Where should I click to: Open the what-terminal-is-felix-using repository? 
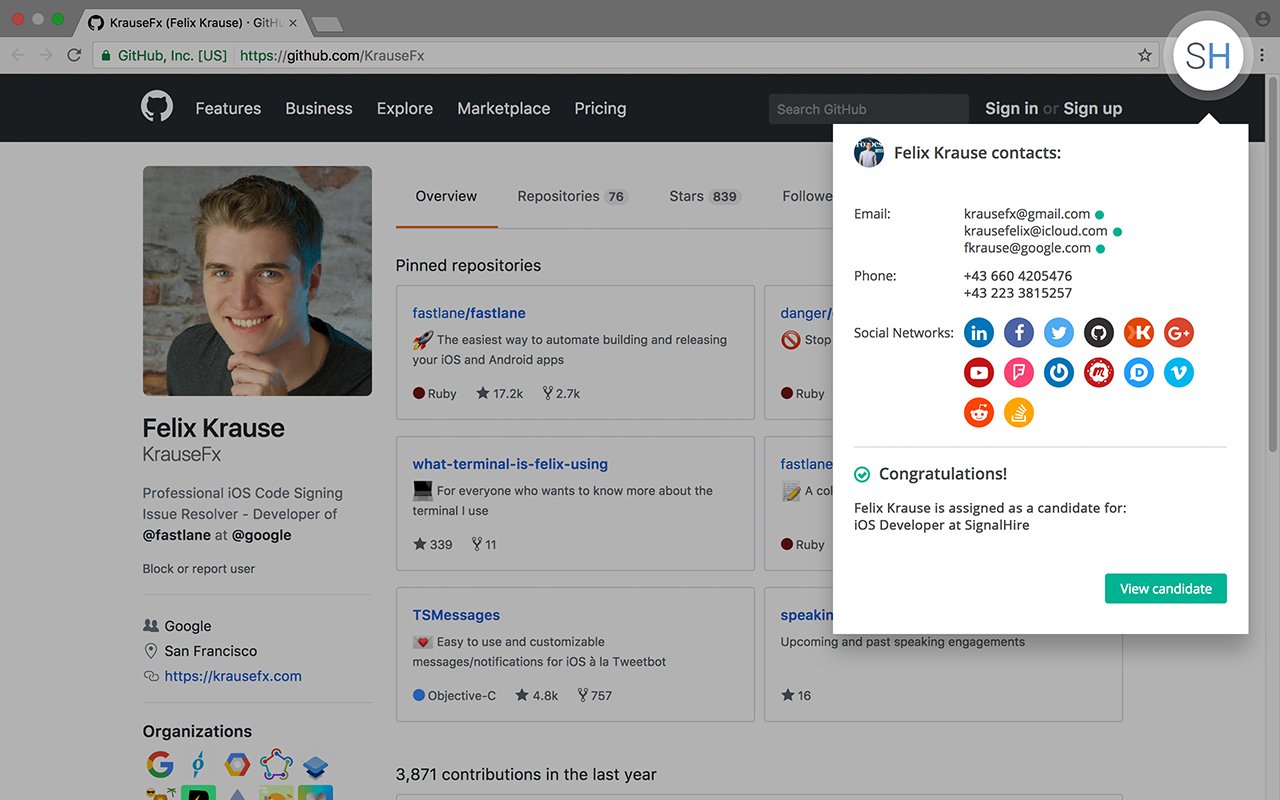click(510, 464)
